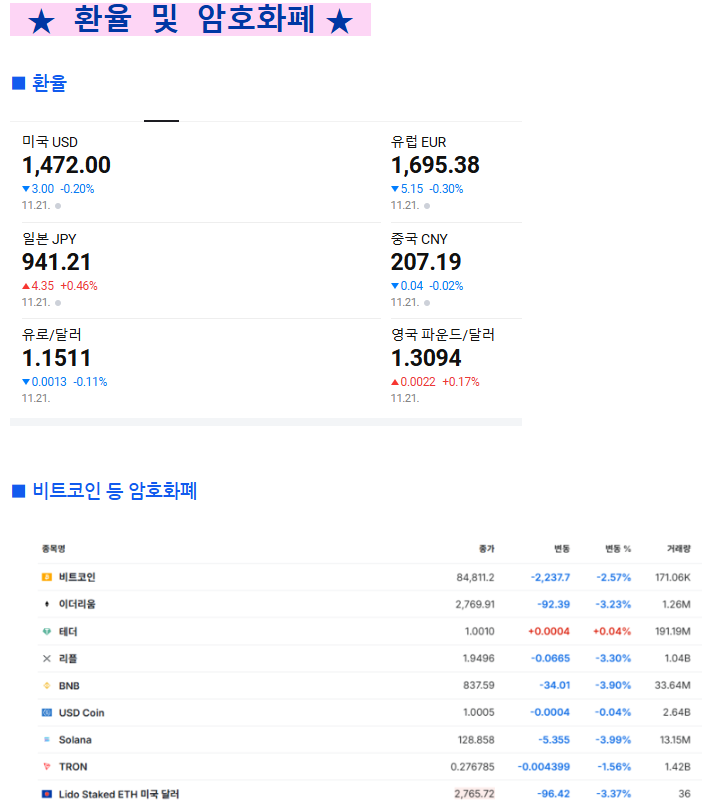Click the 변동 % column header
Image resolution: width=702 pixels, height=801 pixels.
click(617, 549)
